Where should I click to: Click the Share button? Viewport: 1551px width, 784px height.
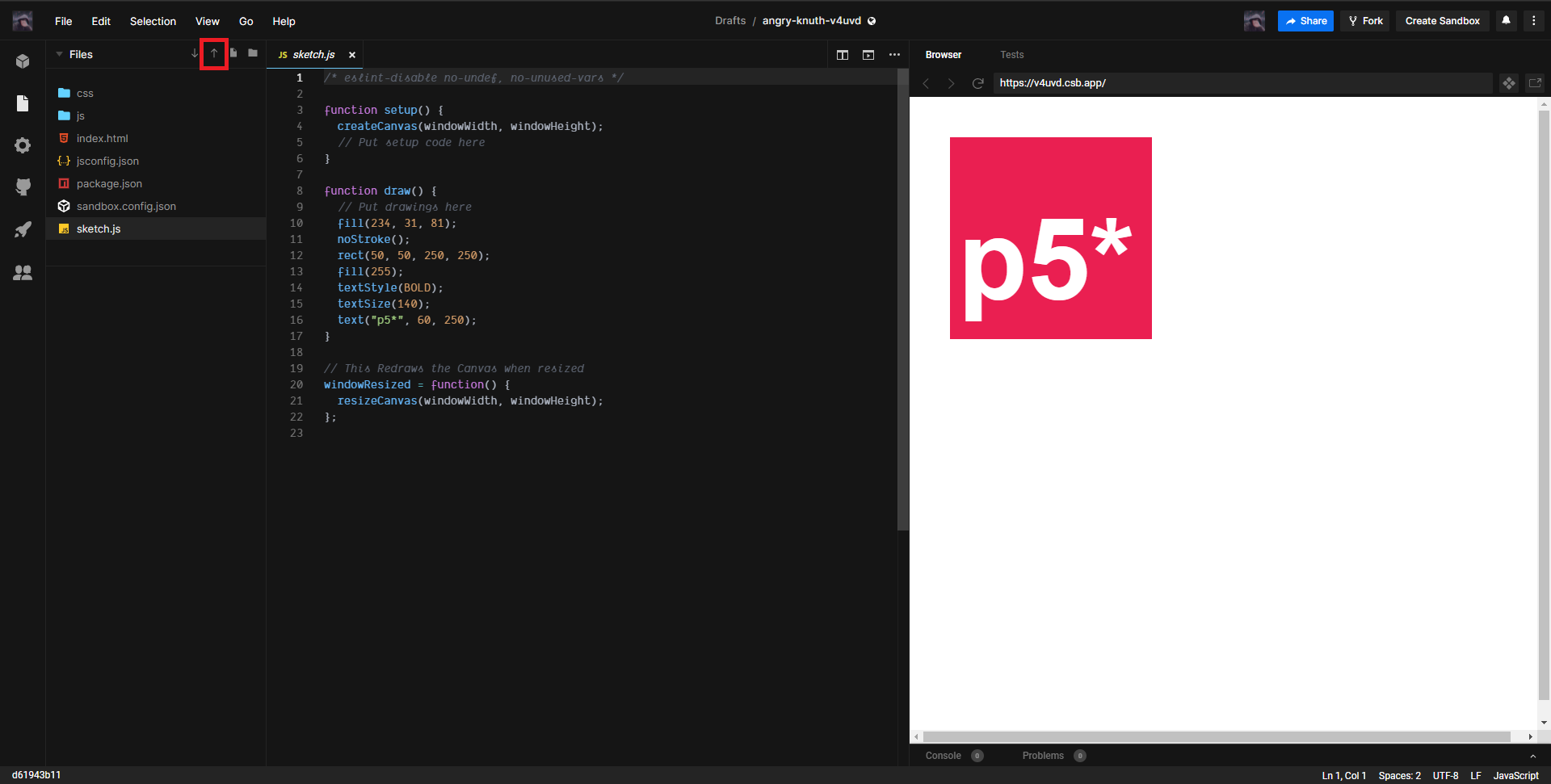(1305, 21)
